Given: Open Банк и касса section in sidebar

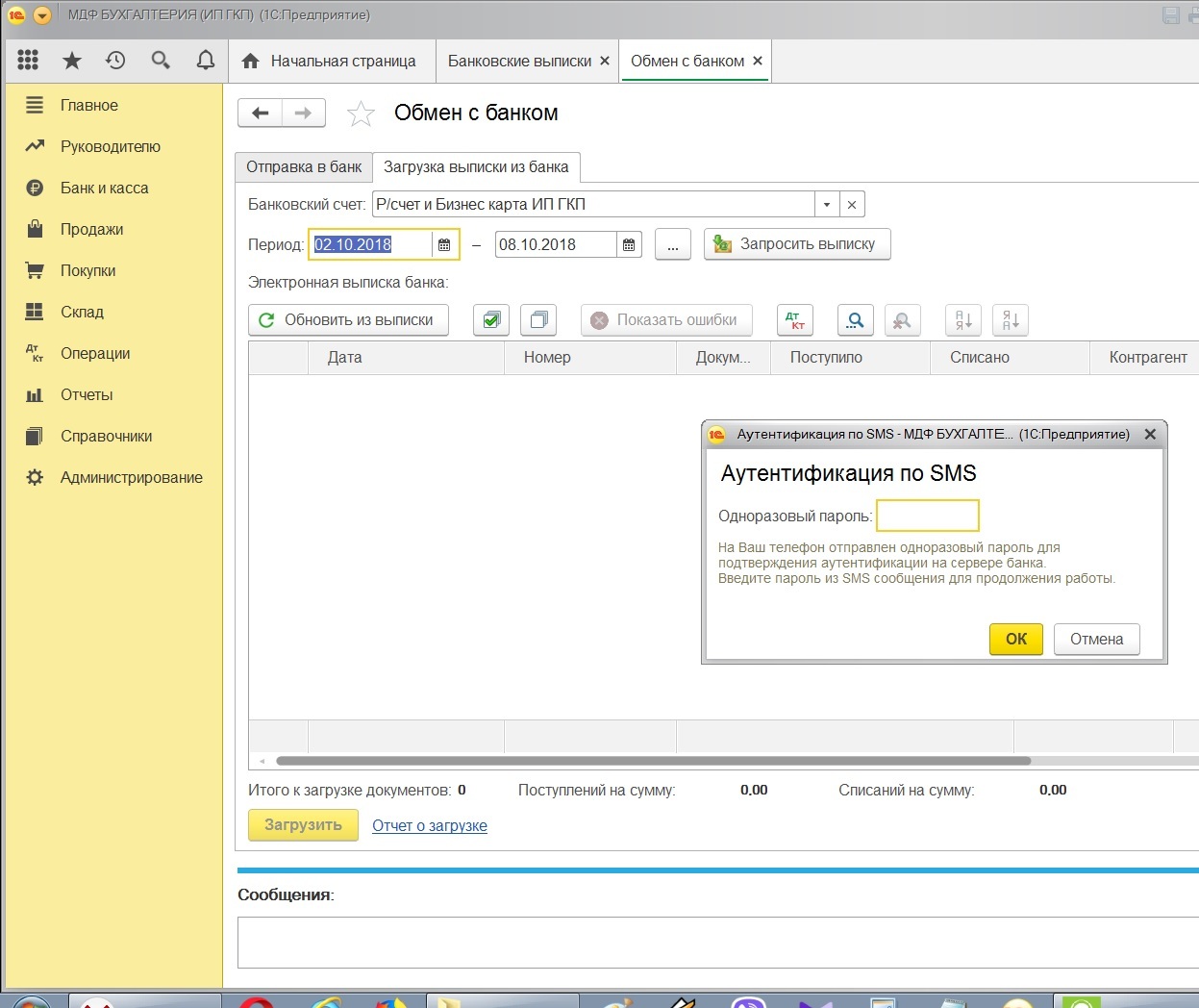Looking at the screenshot, I should point(104,189).
